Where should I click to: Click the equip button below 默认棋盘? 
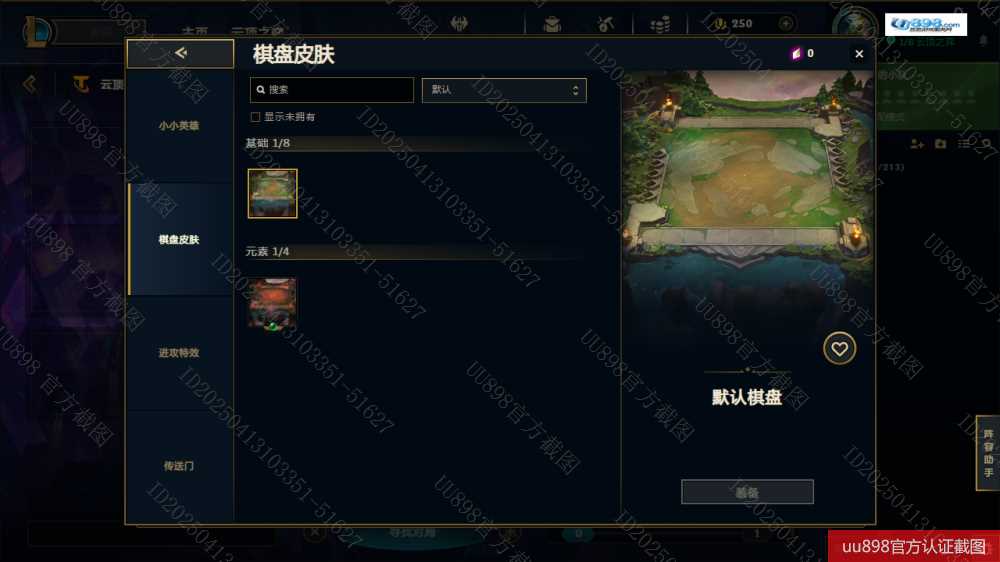(x=747, y=492)
